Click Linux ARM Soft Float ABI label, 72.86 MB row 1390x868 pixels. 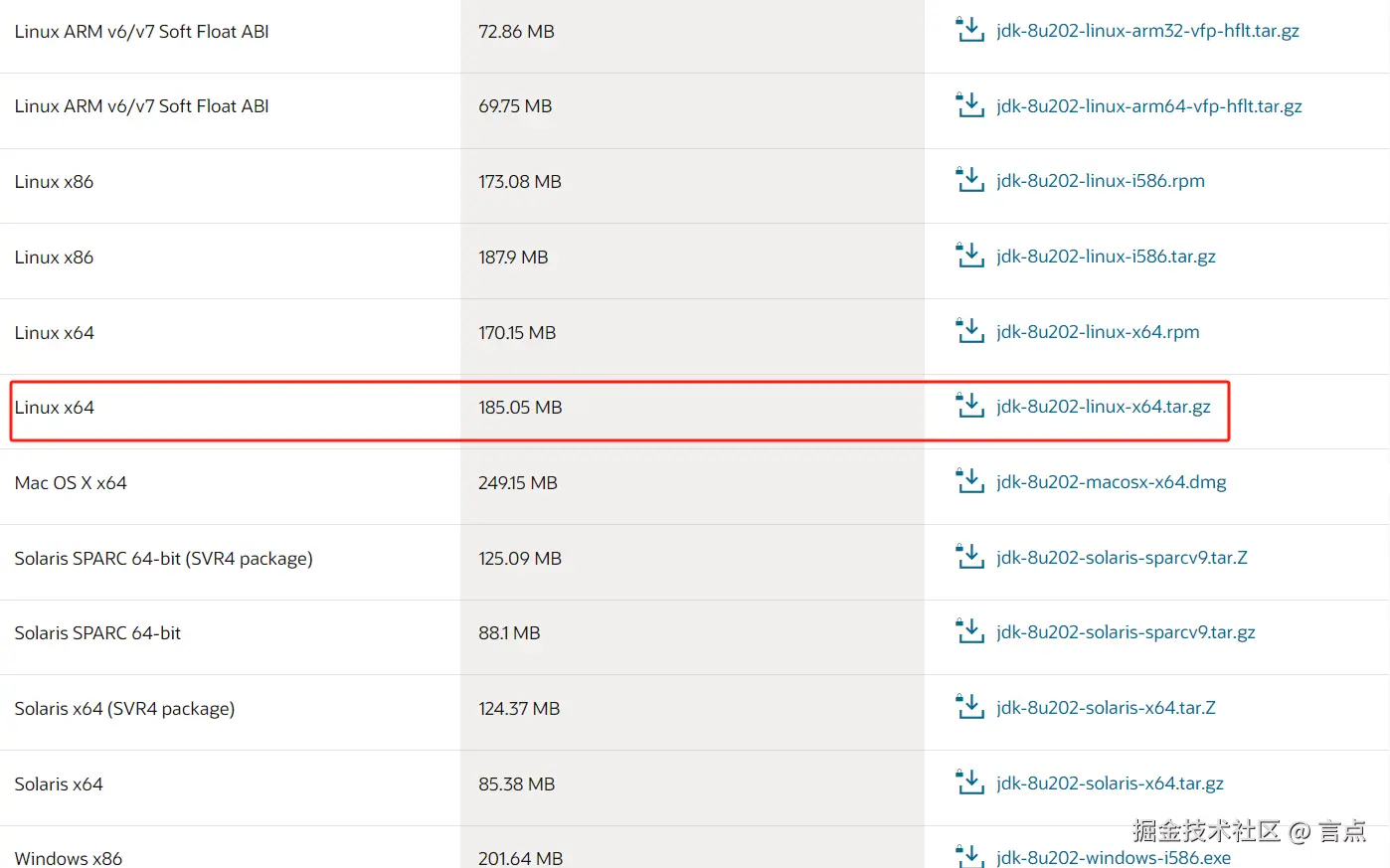point(141,32)
